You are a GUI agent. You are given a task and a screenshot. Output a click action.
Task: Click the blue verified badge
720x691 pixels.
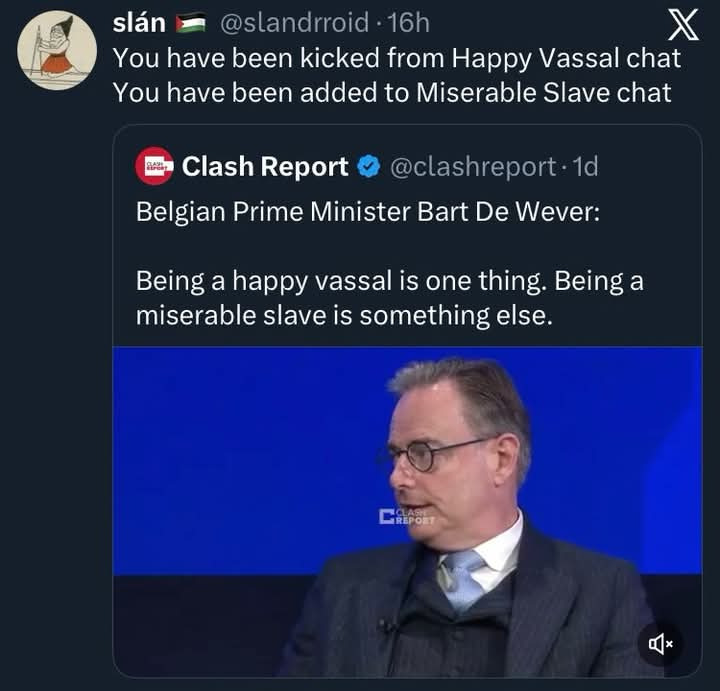(368, 168)
